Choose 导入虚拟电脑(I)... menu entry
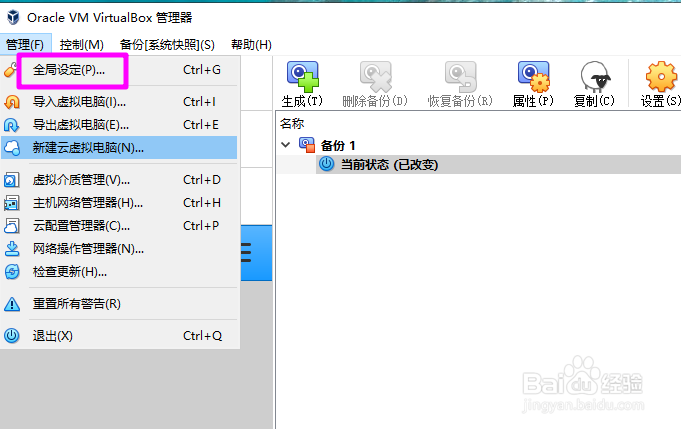Image resolution: width=681 pixels, height=429 pixels. pyautogui.click(x=119, y=102)
